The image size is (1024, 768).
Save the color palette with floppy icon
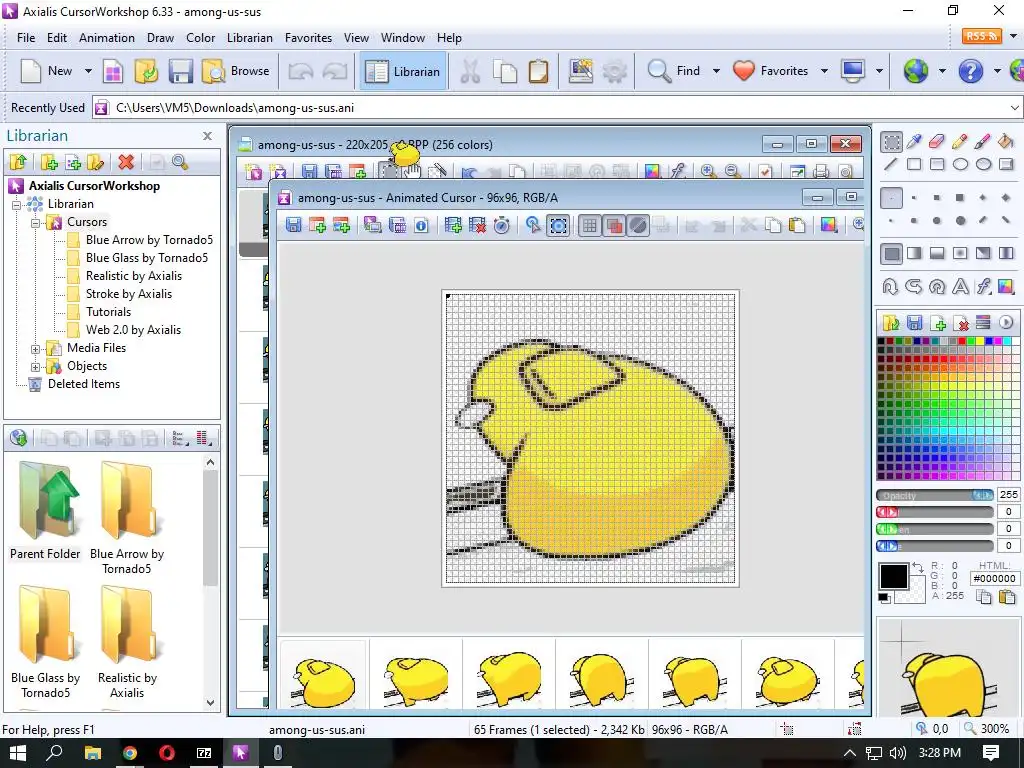pyautogui.click(x=914, y=322)
